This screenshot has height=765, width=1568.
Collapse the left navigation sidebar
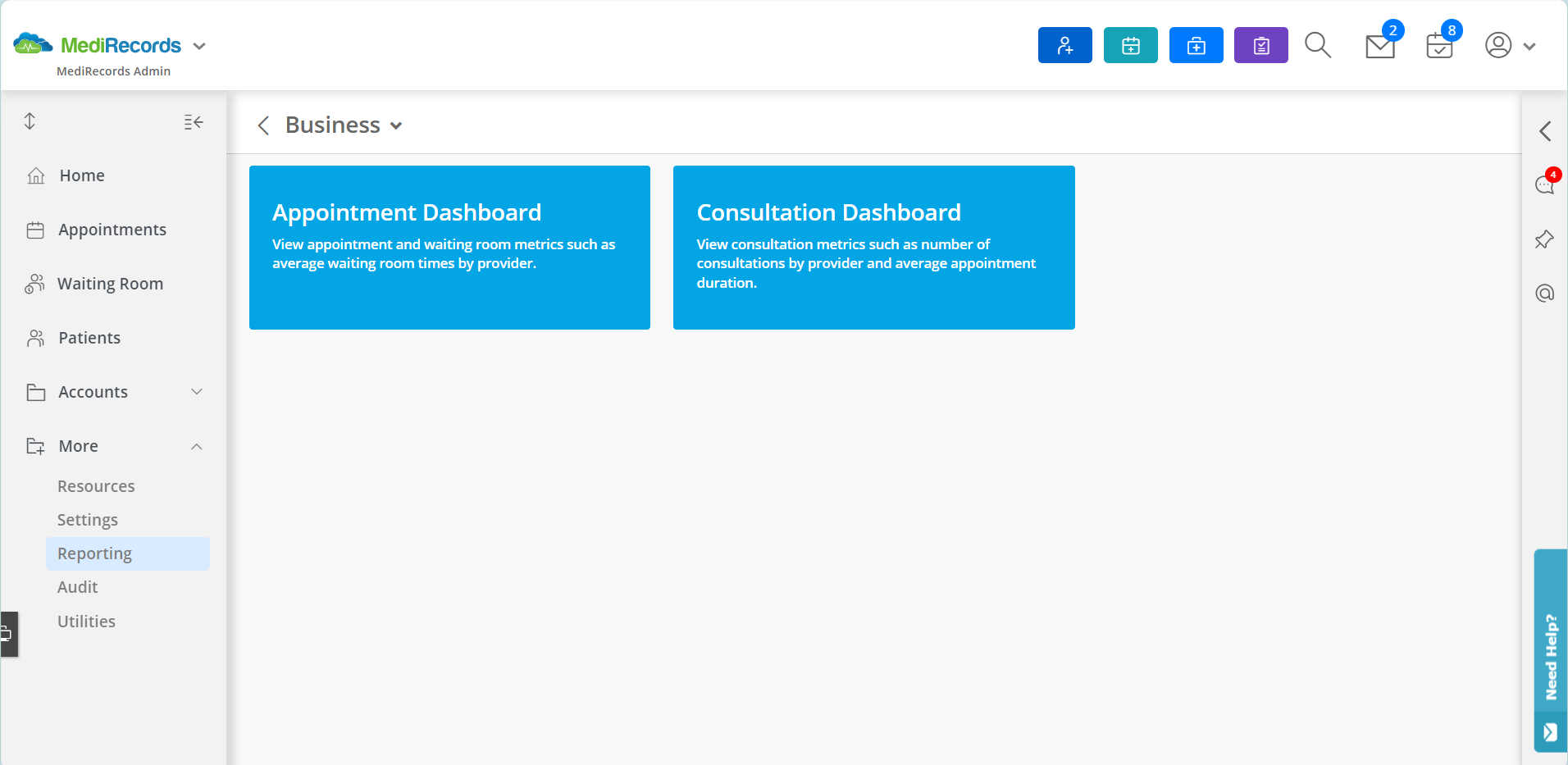pyautogui.click(x=194, y=122)
